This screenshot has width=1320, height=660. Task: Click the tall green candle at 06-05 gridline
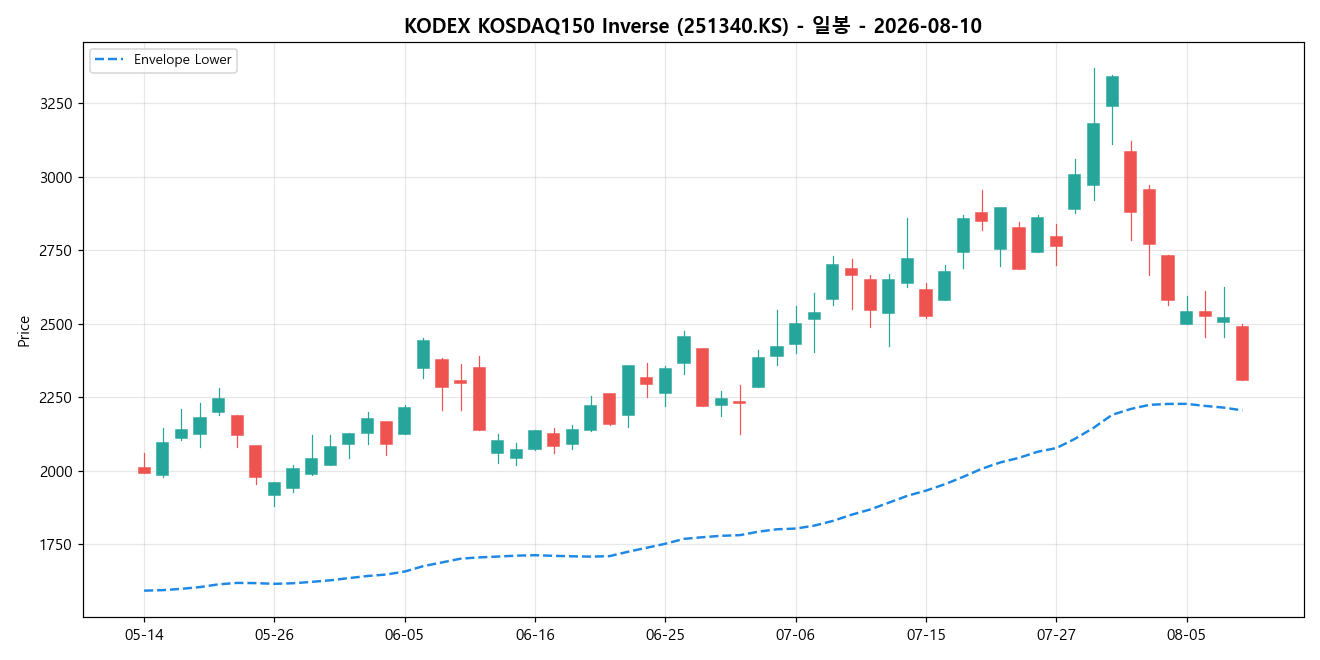tap(404, 421)
